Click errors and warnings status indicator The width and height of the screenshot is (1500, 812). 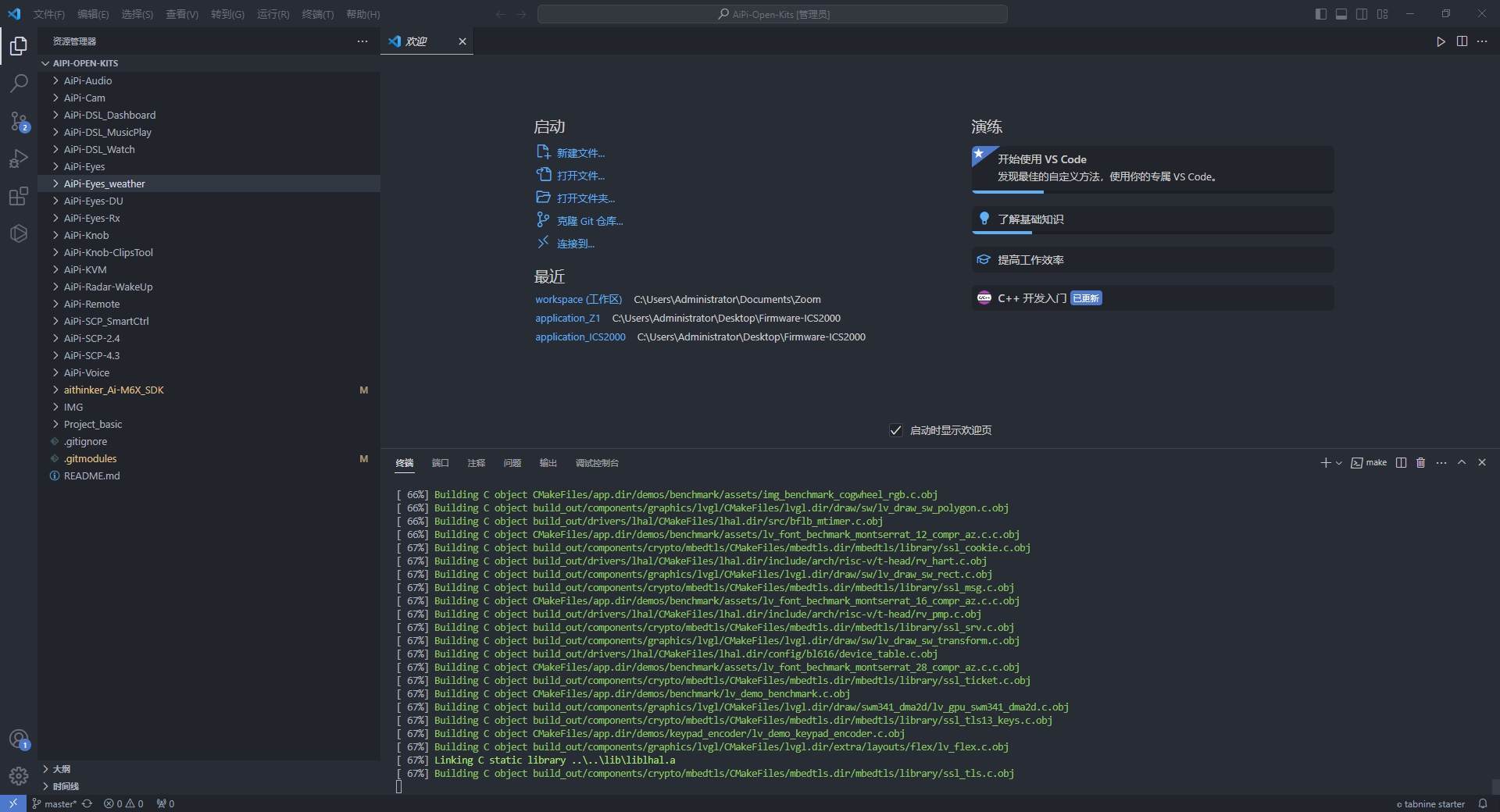pos(123,803)
